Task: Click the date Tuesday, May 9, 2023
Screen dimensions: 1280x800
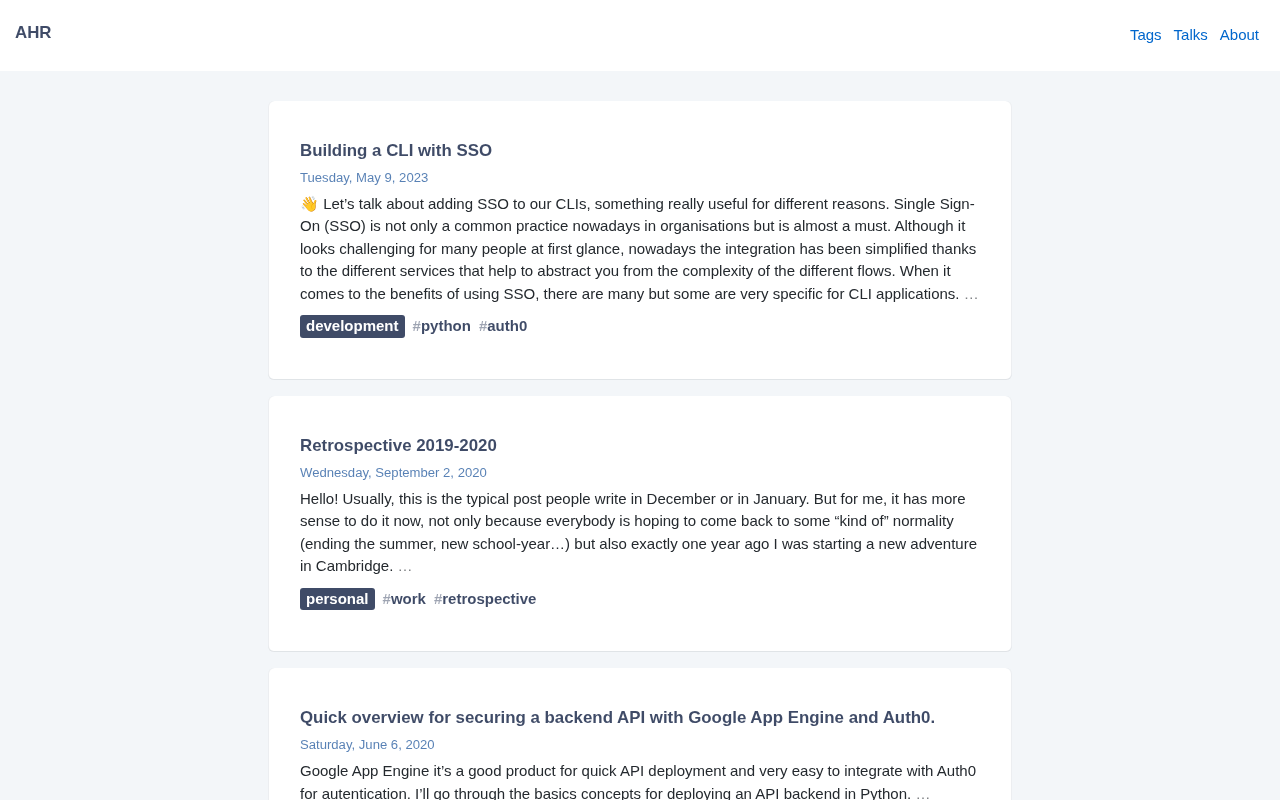Action: [x=364, y=178]
